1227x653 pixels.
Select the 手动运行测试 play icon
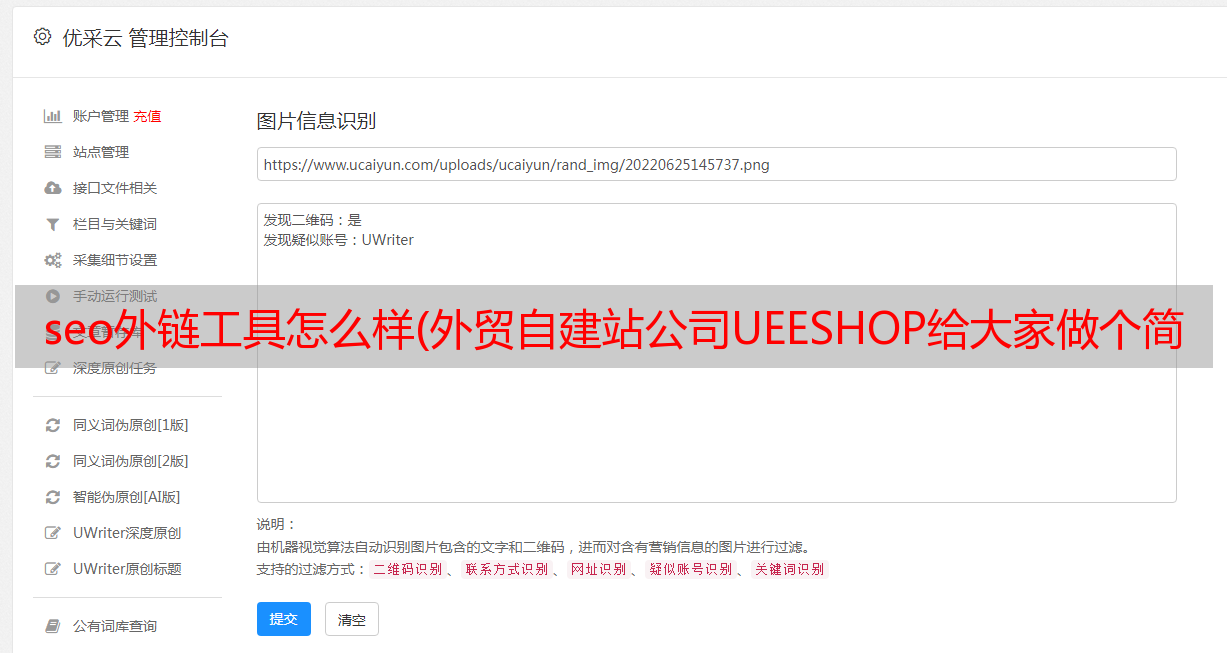pos(53,296)
